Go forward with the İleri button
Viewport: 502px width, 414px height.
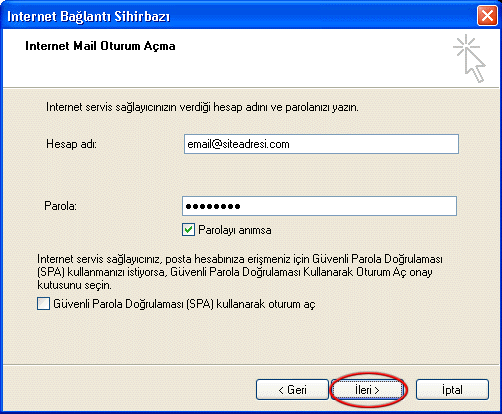tap(367, 390)
